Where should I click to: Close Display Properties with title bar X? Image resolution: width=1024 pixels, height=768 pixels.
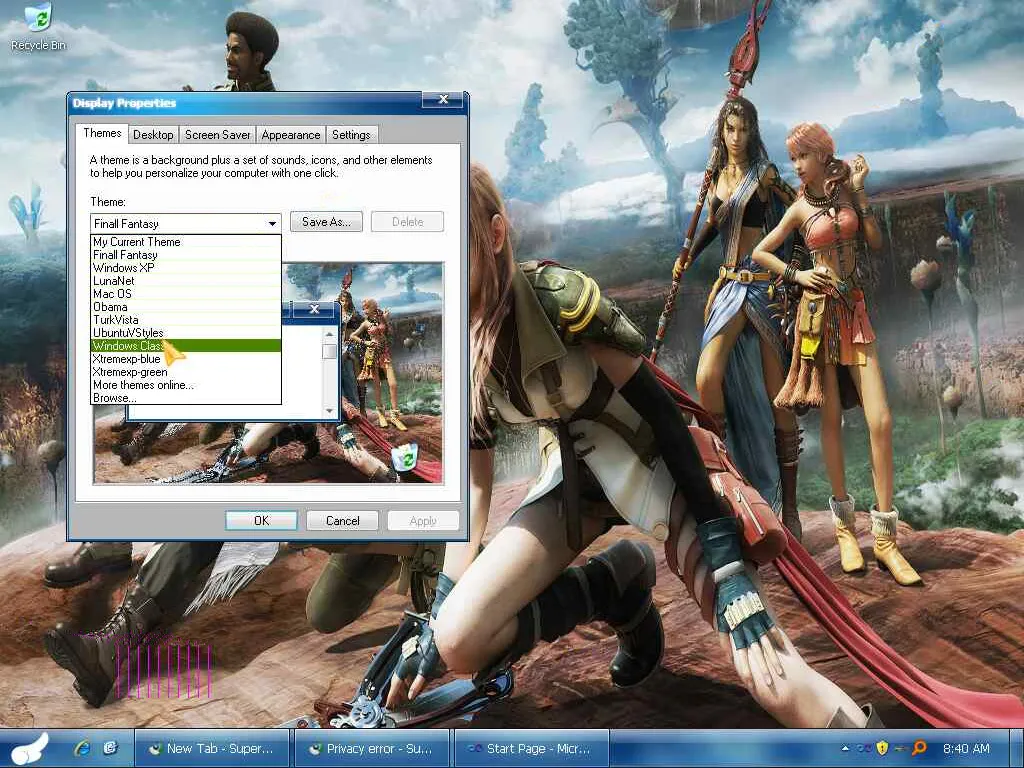pyautogui.click(x=443, y=99)
